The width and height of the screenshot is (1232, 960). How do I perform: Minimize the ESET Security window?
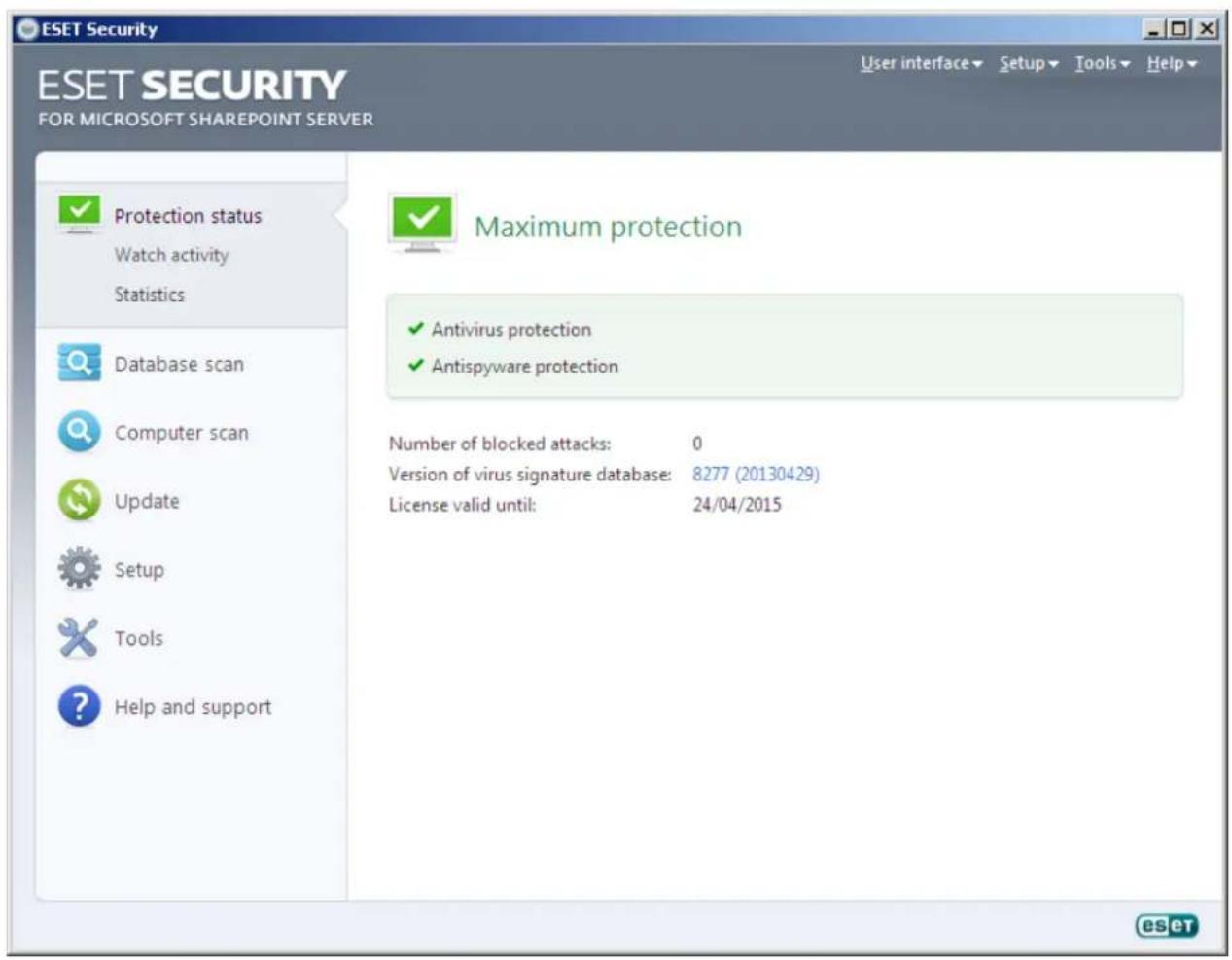point(1154,29)
